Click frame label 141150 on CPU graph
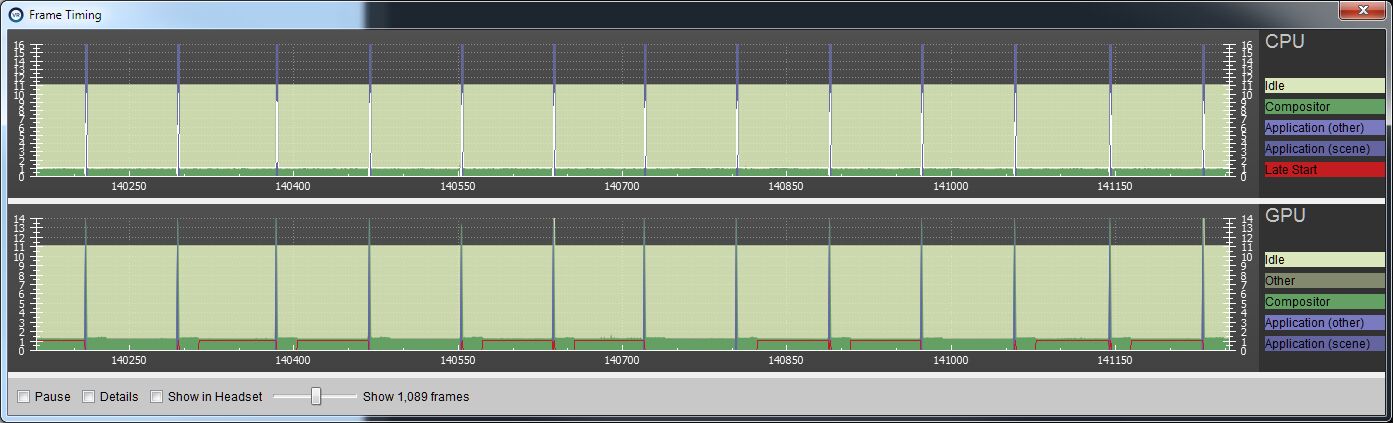Screen dimensions: 1393x423 click(x=1114, y=187)
